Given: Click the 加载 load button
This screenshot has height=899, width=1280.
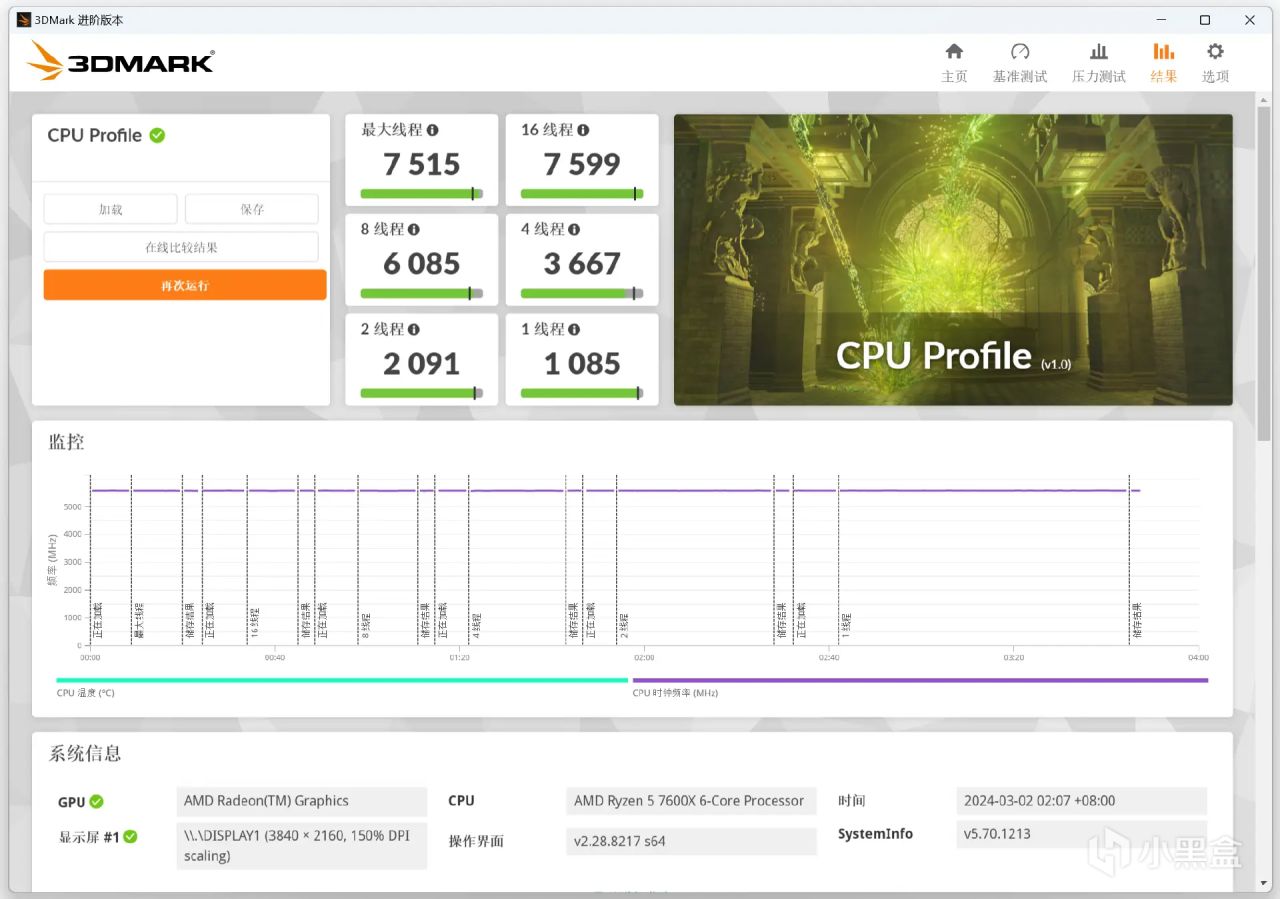Looking at the screenshot, I should coord(110,209).
